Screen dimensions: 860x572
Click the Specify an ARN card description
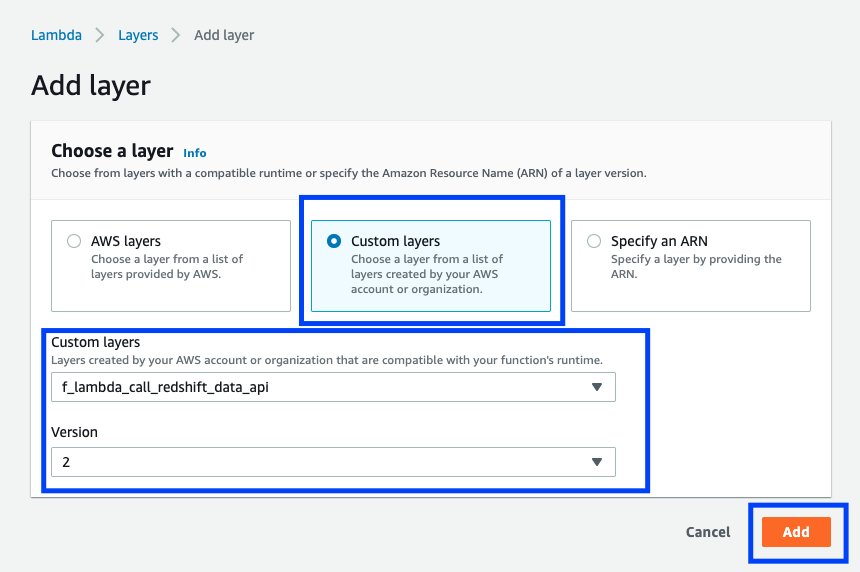coord(696,267)
